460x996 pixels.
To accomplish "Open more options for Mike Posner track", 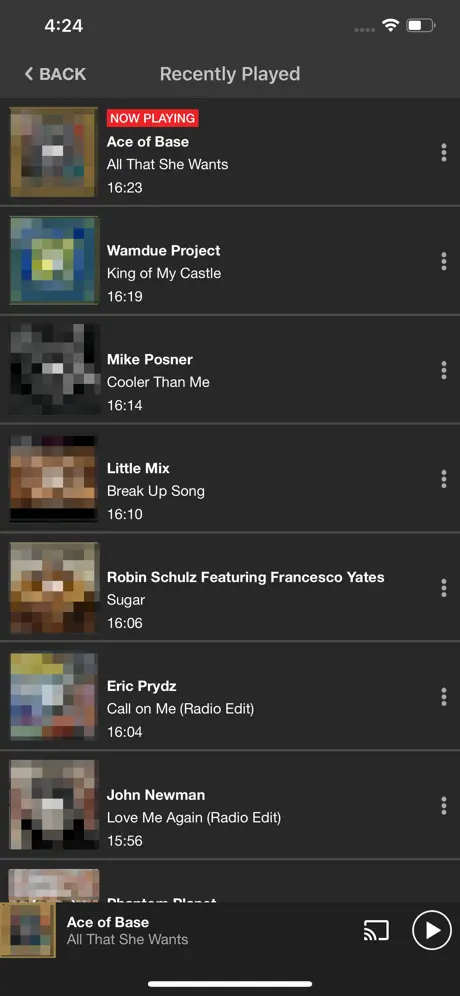I will pos(443,370).
